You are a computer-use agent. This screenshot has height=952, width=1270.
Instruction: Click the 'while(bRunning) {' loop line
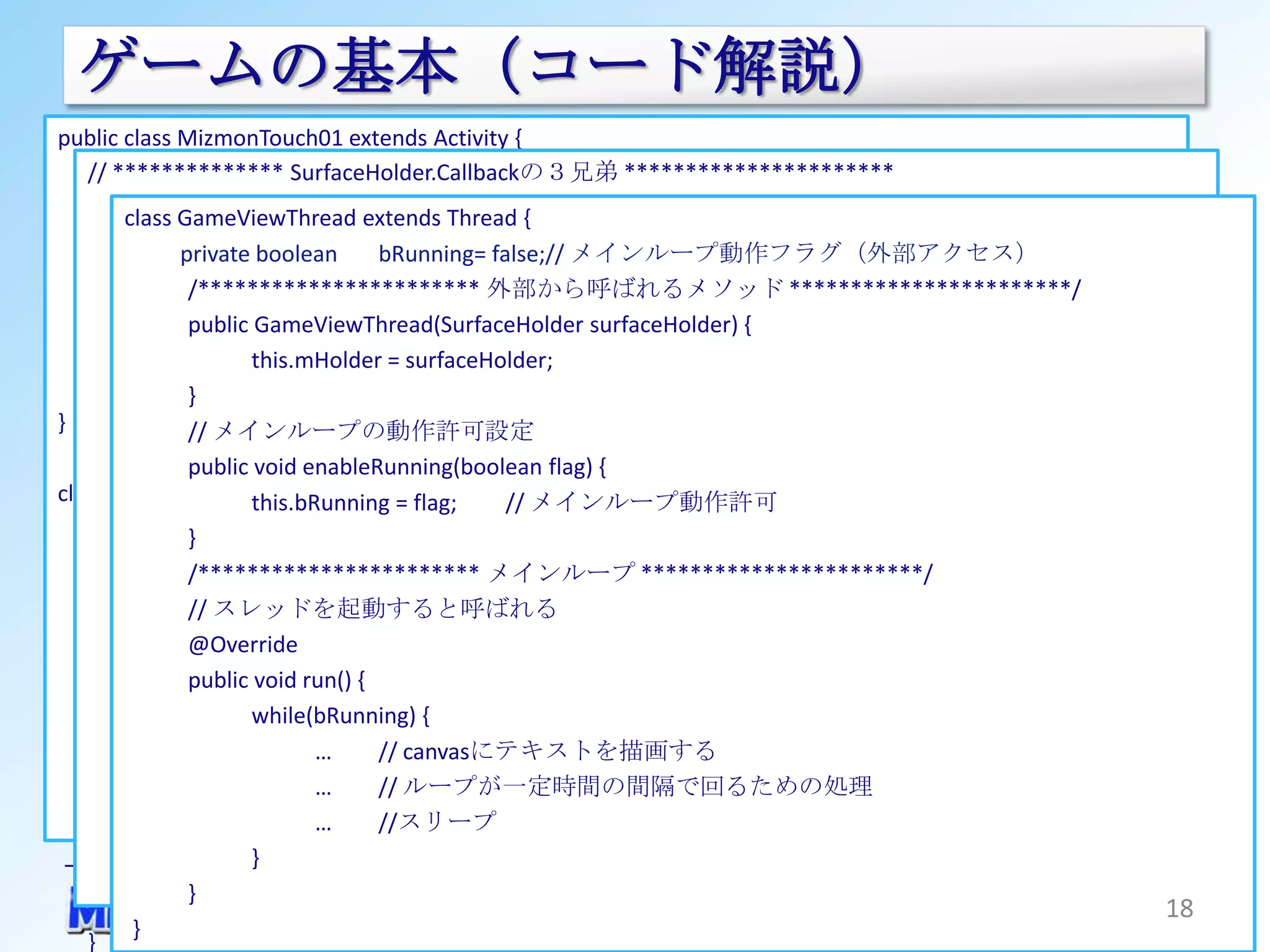pos(340,716)
